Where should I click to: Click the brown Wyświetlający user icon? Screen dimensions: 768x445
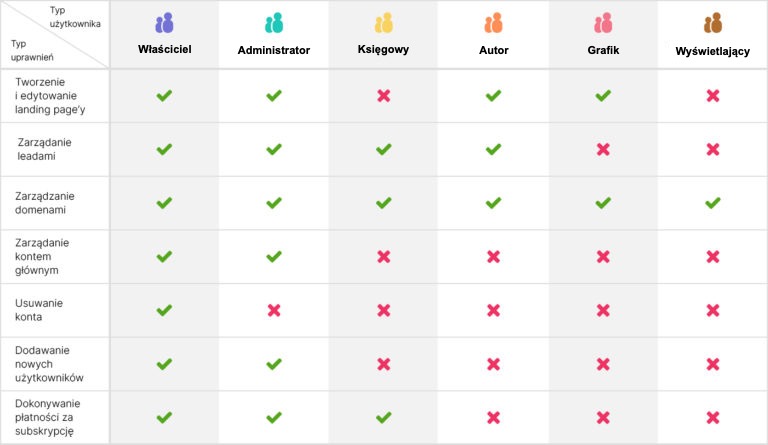[713, 23]
